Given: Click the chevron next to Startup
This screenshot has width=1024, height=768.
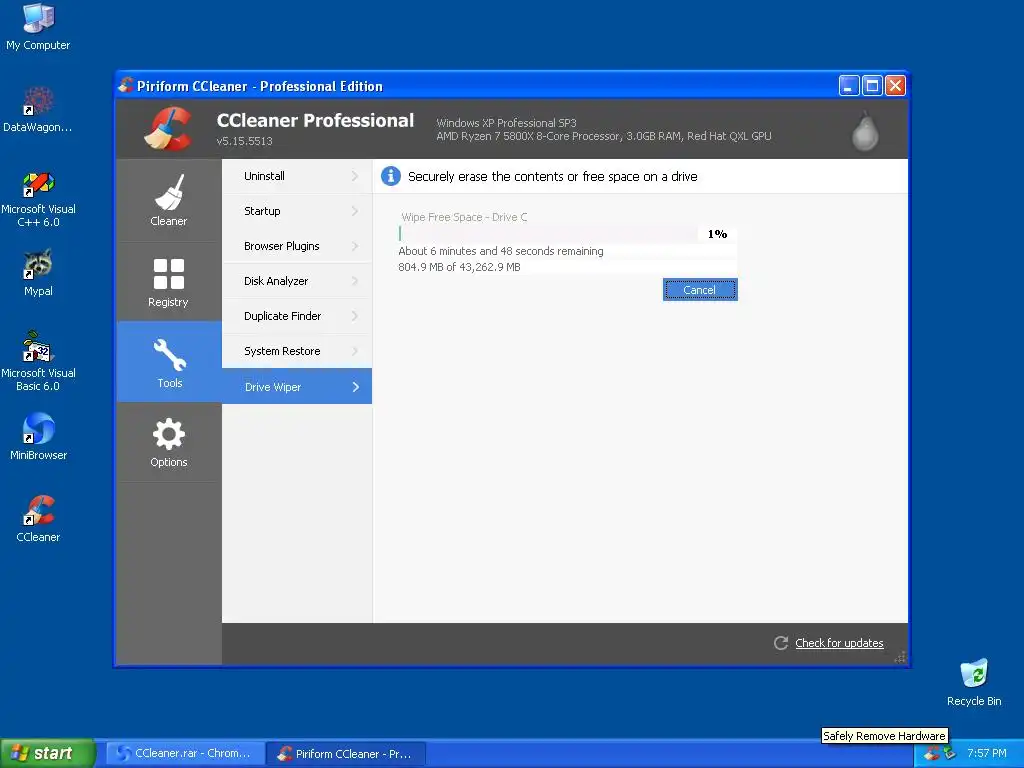Looking at the screenshot, I should pyautogui.click(x=355, y=211).
